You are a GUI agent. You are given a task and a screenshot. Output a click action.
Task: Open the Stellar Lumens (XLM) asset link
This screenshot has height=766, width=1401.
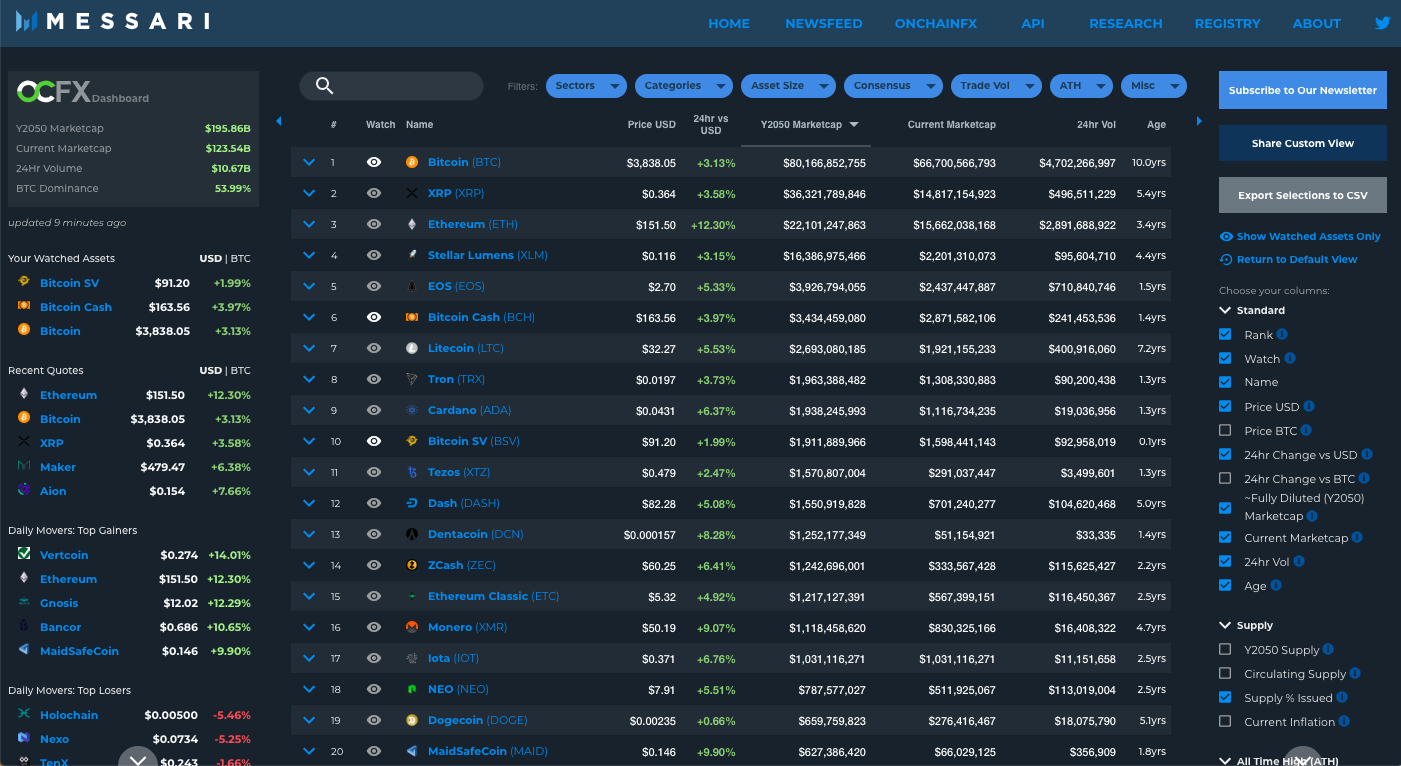tap(488, 255)
